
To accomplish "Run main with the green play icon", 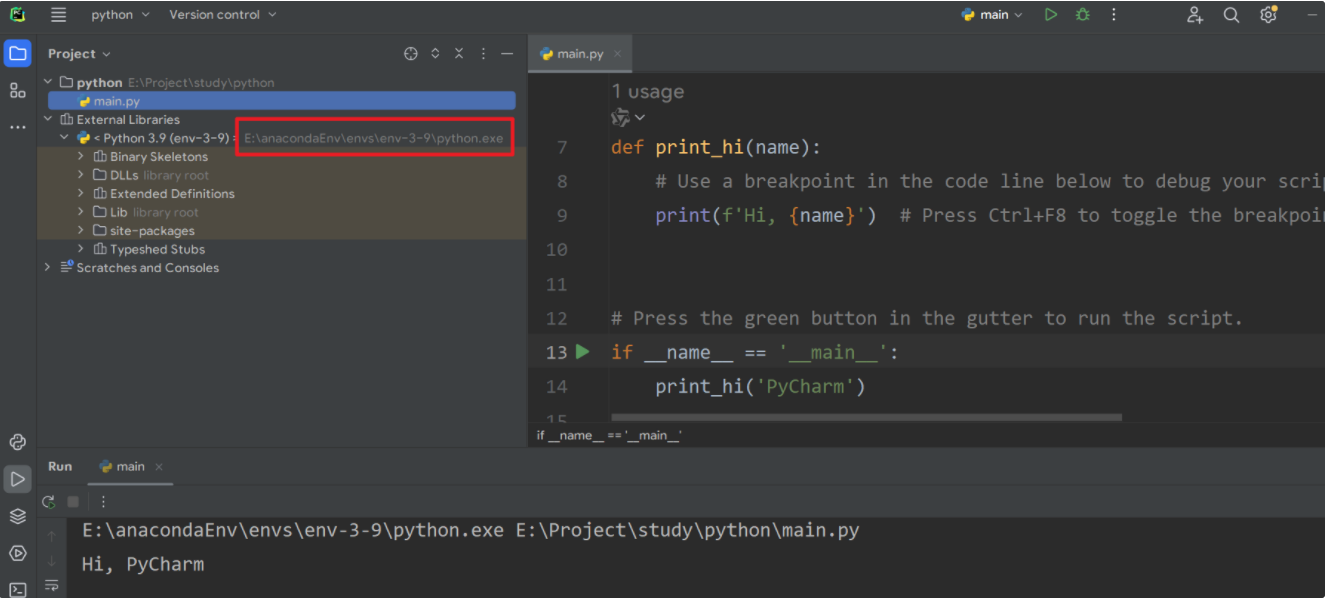I will (x=1050, y=15).
